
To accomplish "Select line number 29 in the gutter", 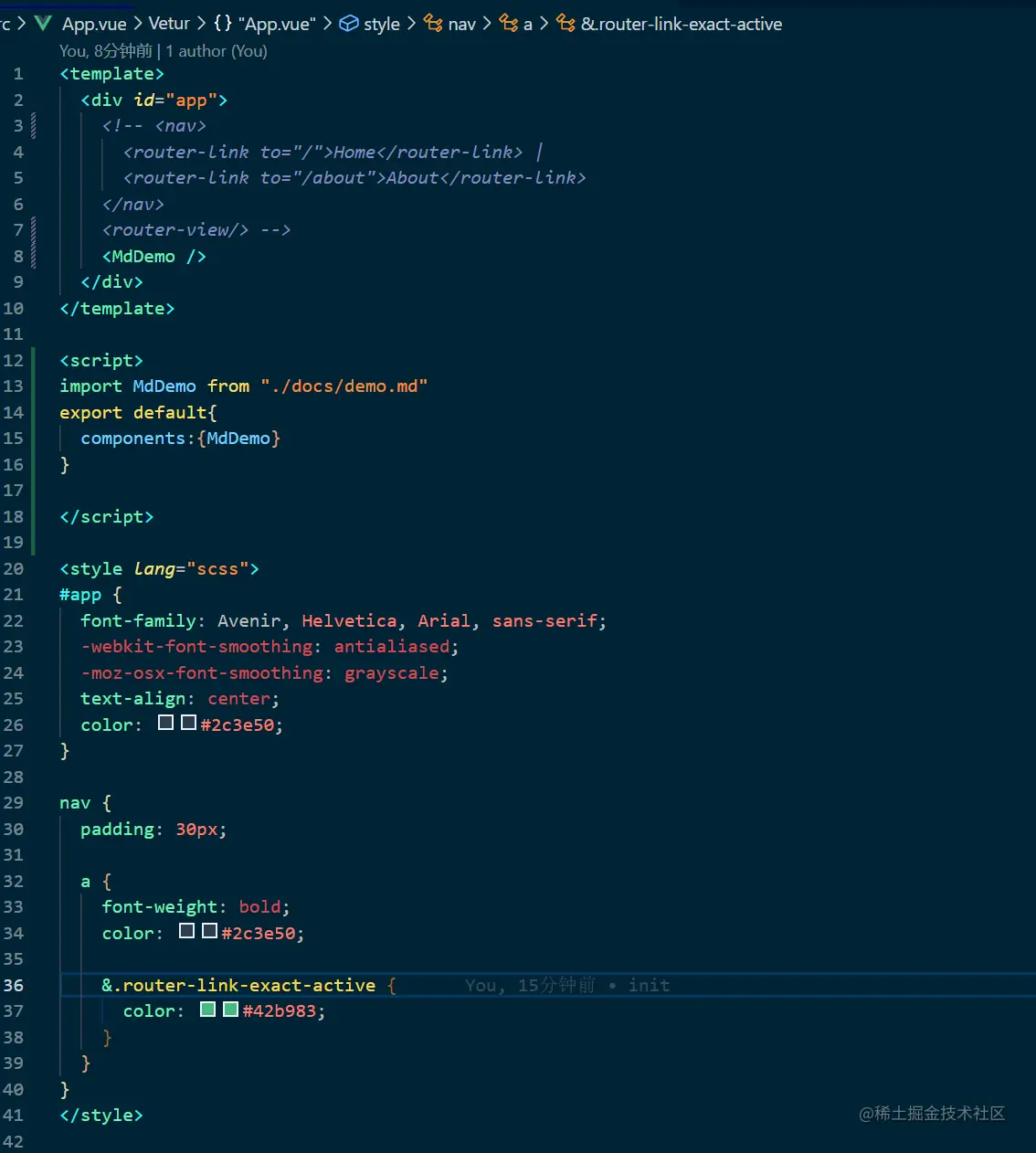I will (x=13, y=803).
